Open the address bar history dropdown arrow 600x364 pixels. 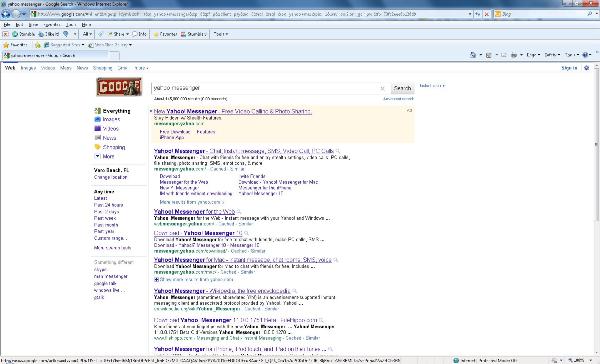point(470,14)
